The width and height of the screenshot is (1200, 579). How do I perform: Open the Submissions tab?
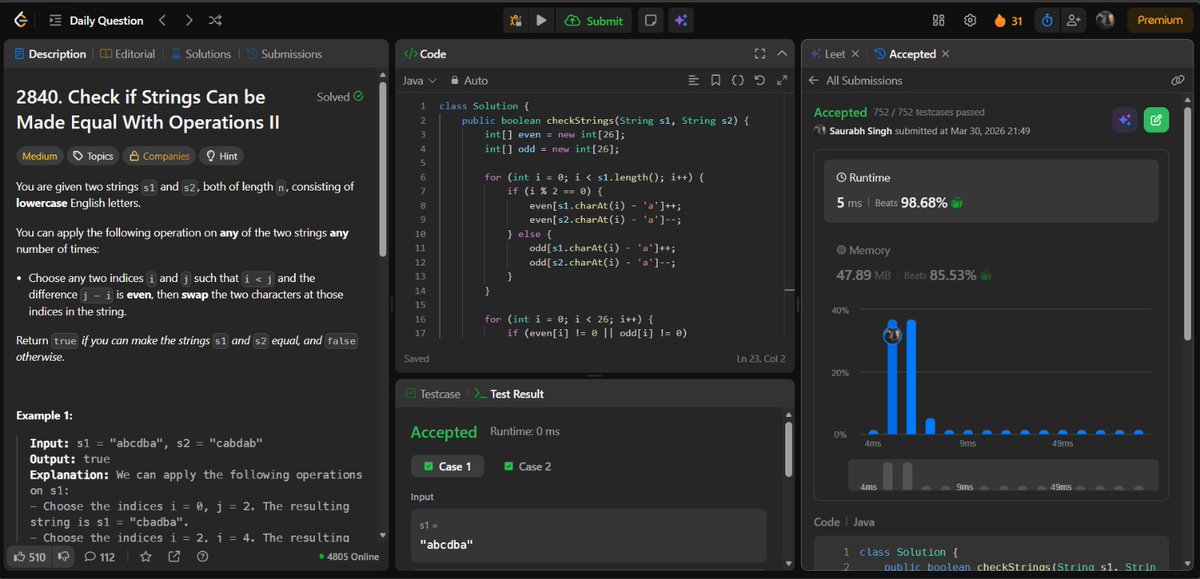(x=284, y=54)
